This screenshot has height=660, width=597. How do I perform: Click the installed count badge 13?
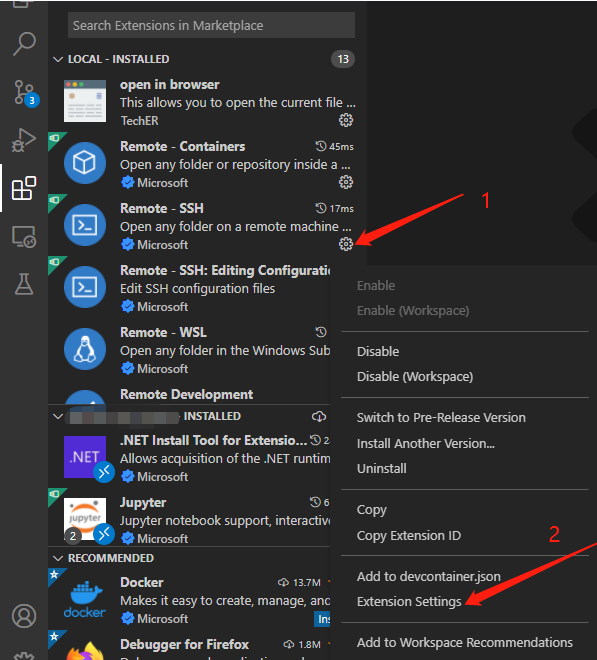click(343, 59)
